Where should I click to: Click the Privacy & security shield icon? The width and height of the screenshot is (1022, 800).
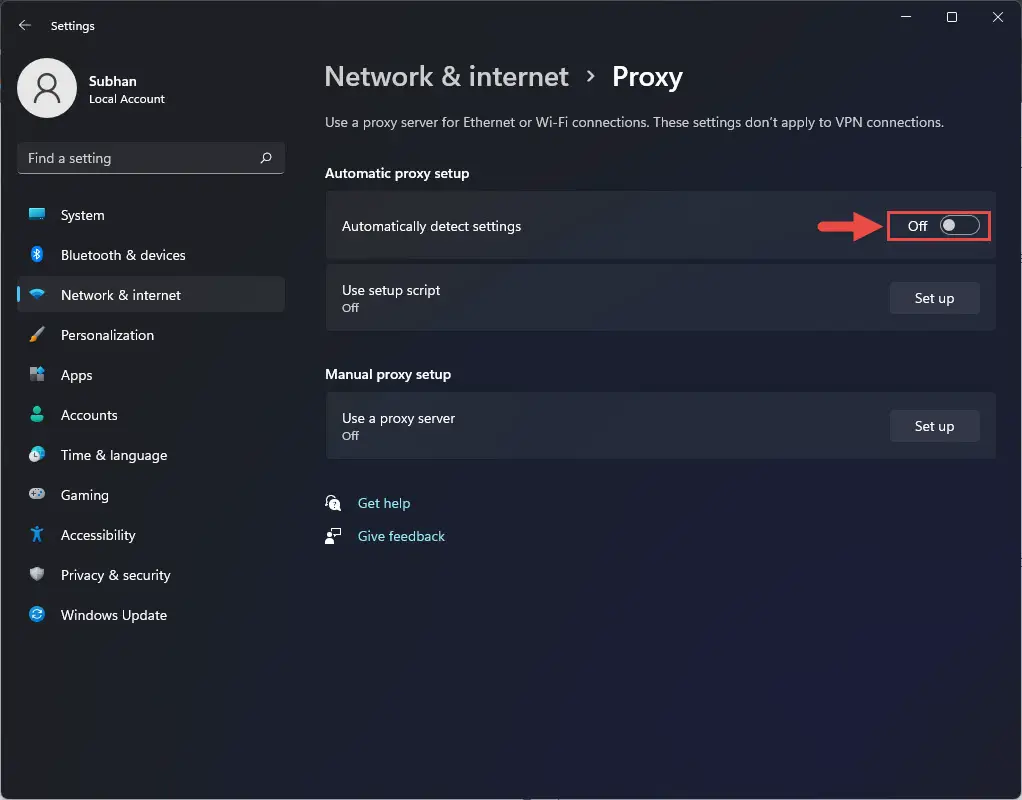pyautogui.click(x=37, y=574)
